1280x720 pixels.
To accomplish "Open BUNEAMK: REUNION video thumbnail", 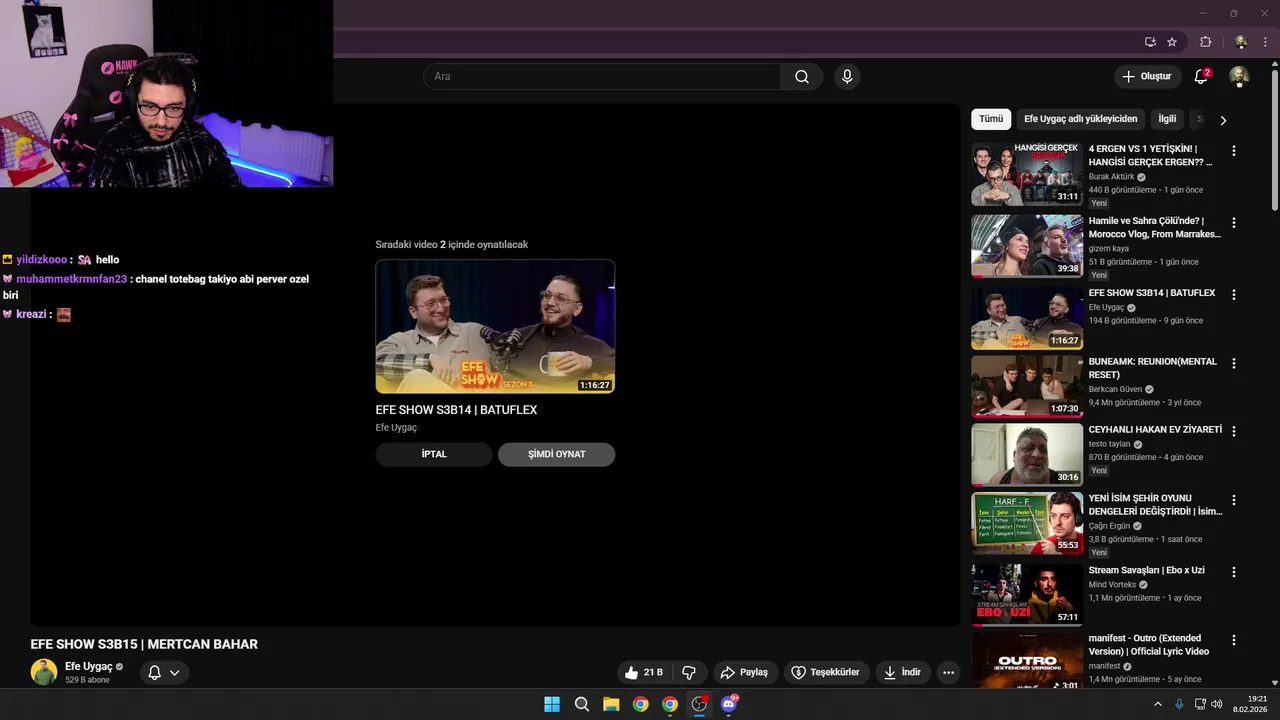I will 1027,386.
